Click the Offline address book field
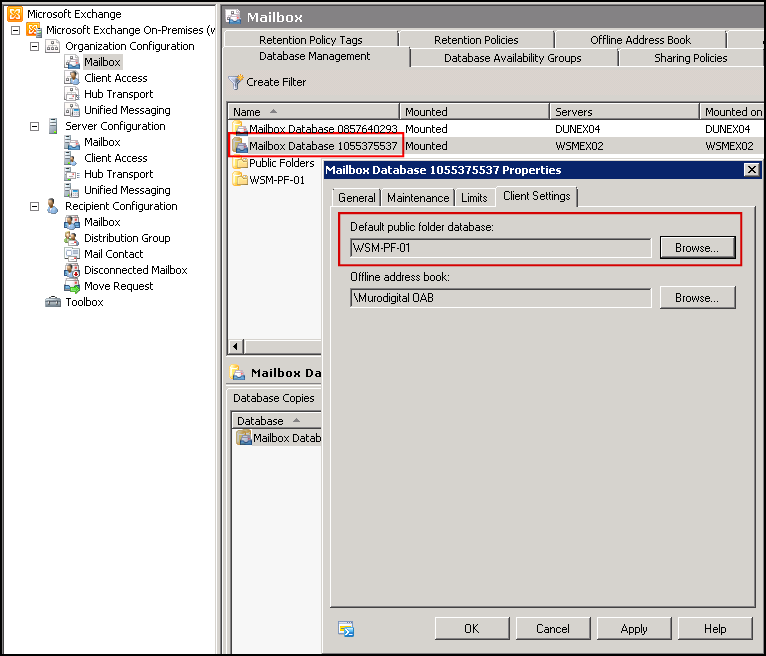 click(501, 297)
